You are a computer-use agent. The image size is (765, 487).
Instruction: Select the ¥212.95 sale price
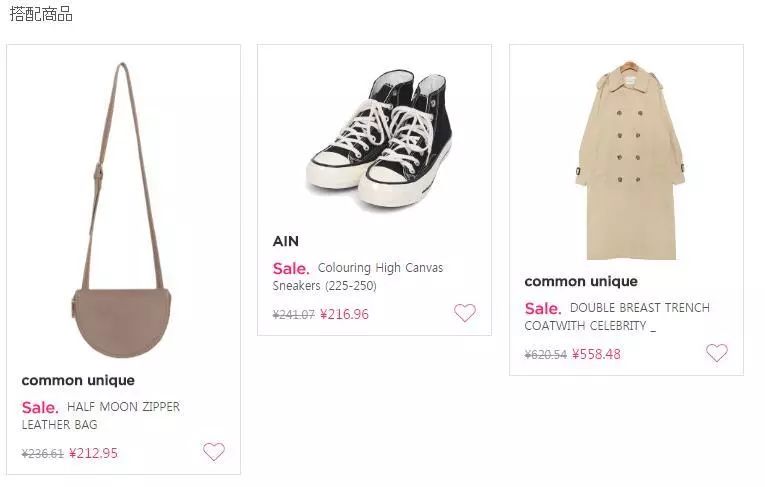coord(93,453)
